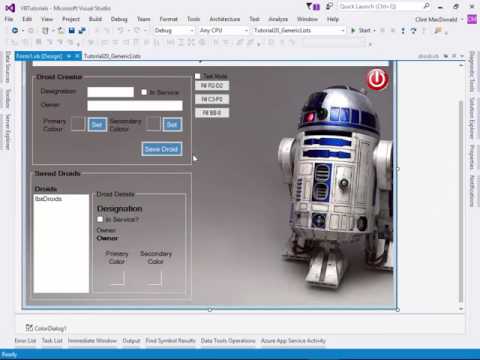480x360 pixels.
Task: Open the startup project dropdown Tutorial20_GenericLists
Action: (299, 30)
